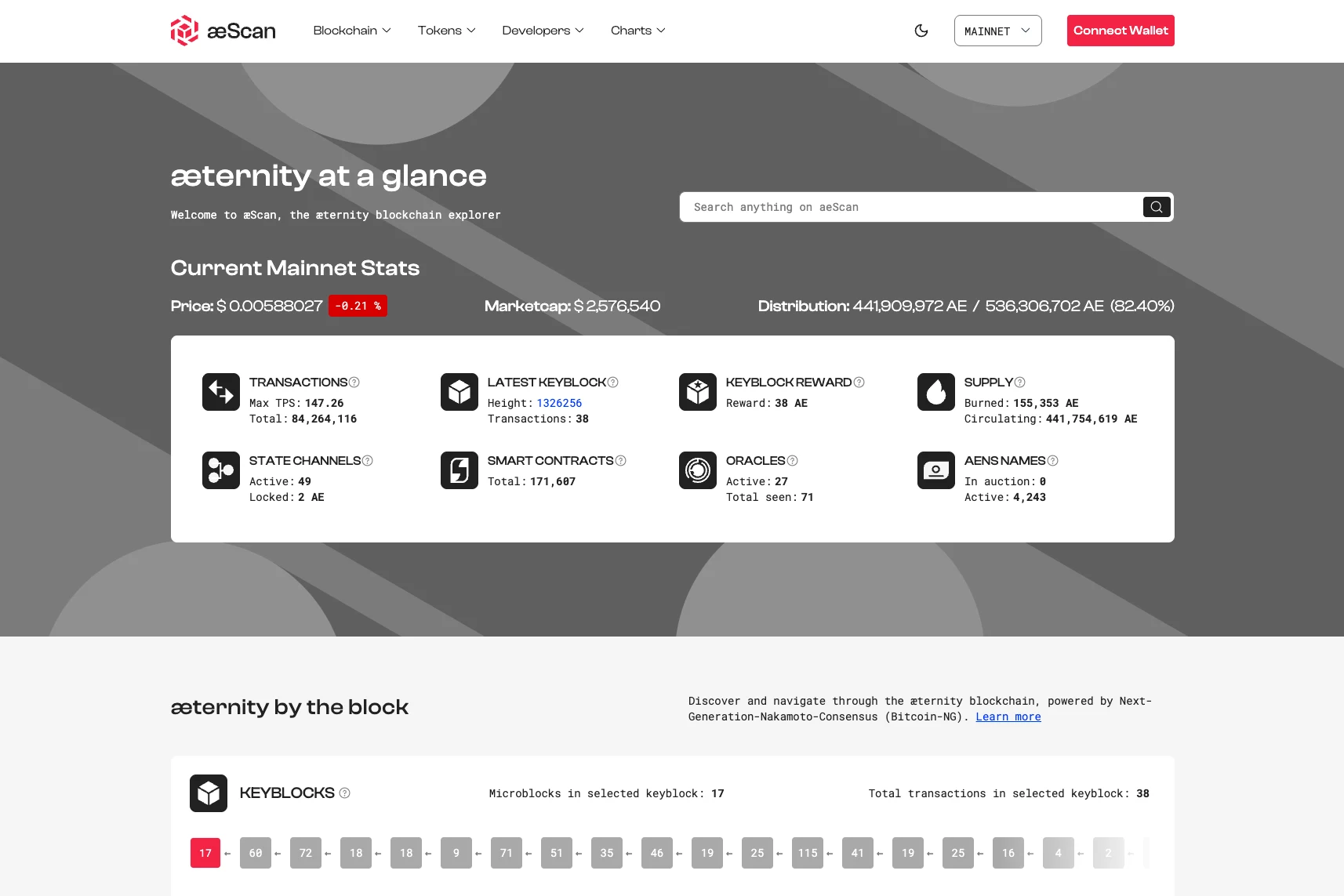Viewport: 1344px width, 896px height.
Task: Select faded keyblock tile 4
Action: pyautogui.click(x=1059, y=853)
